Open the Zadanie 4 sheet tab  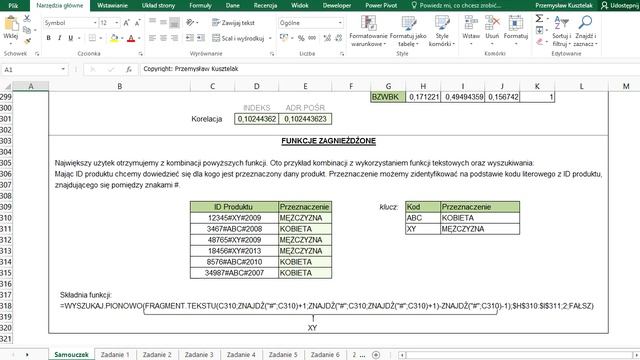tap(241, 355)
